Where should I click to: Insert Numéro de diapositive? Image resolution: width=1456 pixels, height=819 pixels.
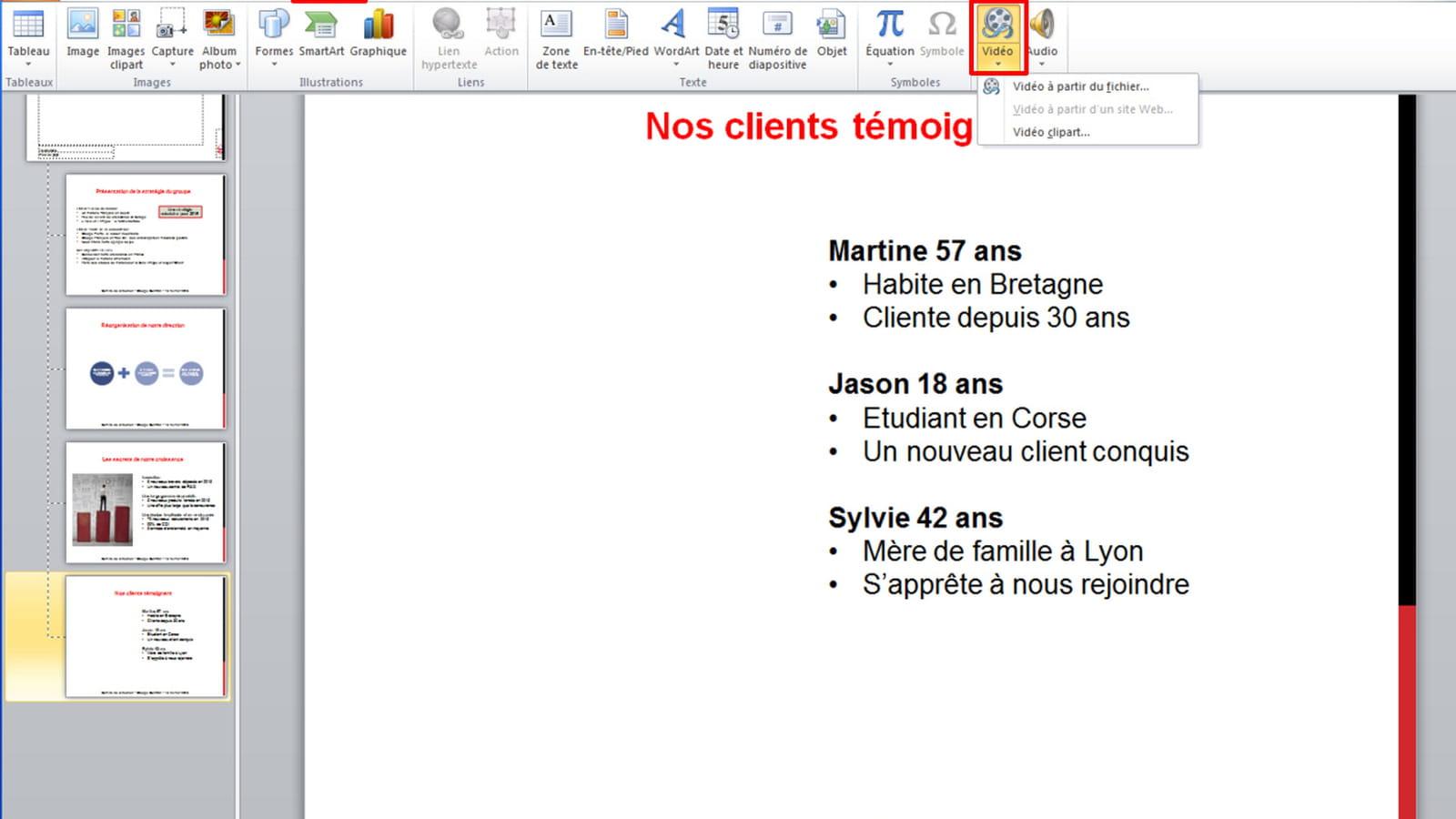click(777, 38)
